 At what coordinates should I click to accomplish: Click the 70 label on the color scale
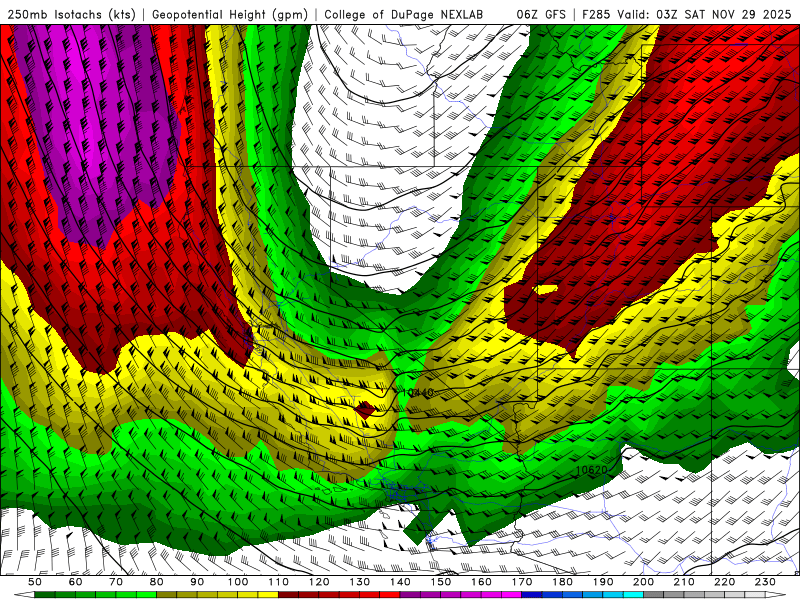pos(116,582)
